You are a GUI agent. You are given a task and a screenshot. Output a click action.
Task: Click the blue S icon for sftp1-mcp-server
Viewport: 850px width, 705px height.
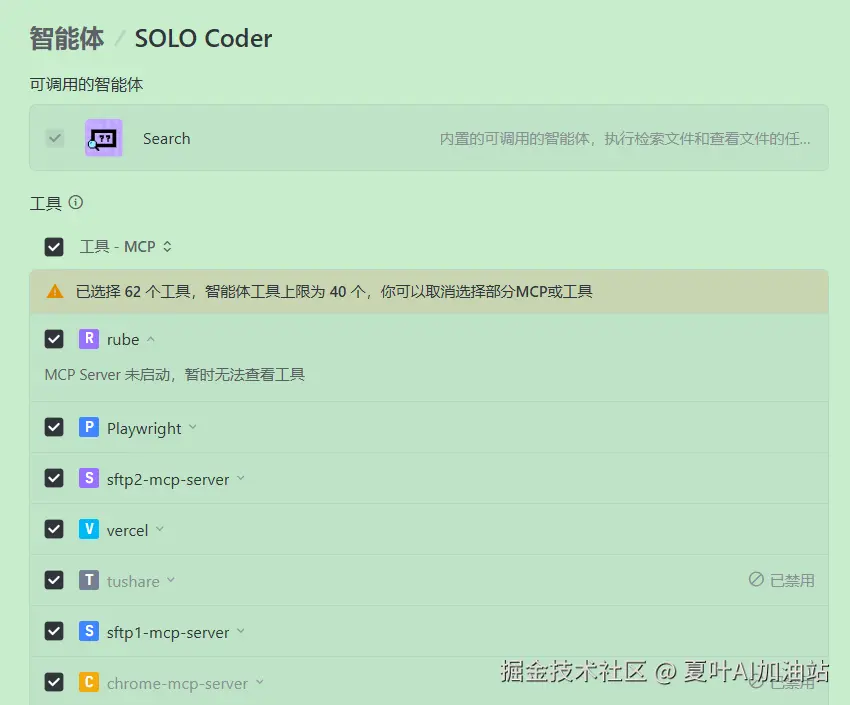[x=89, y=631]
